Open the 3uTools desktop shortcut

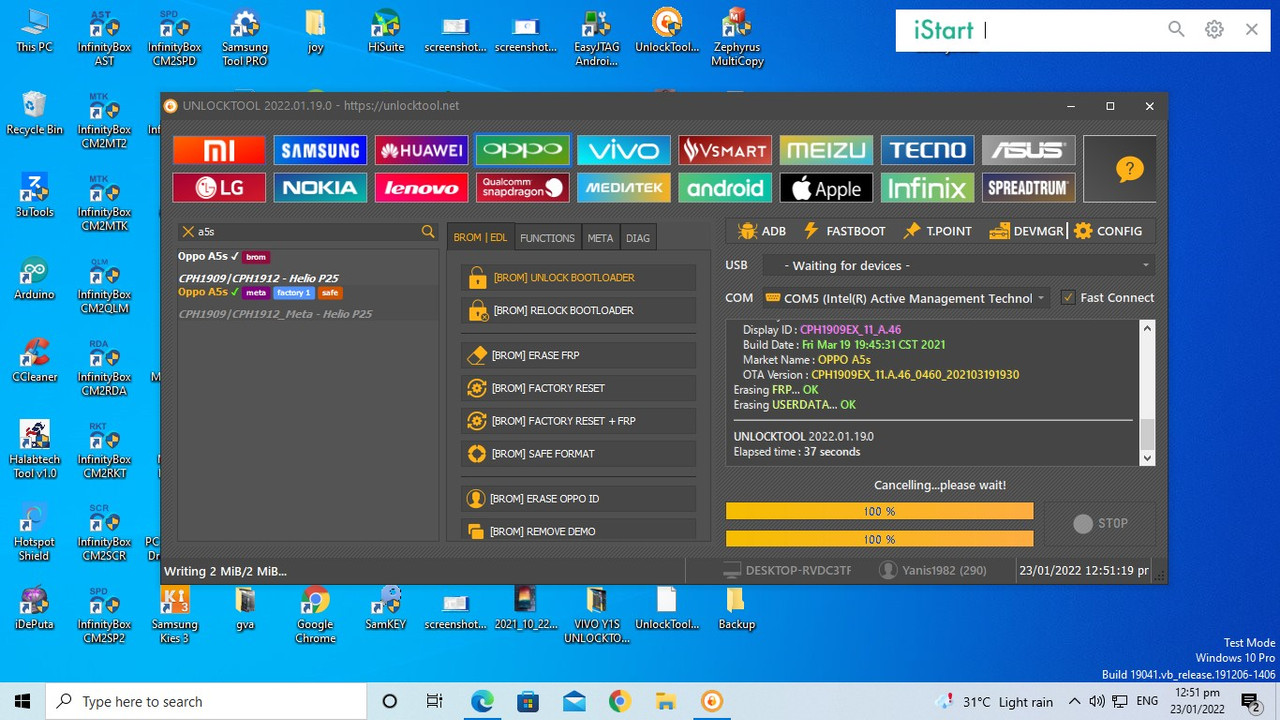pyautogui.click(x=34, y=195)
